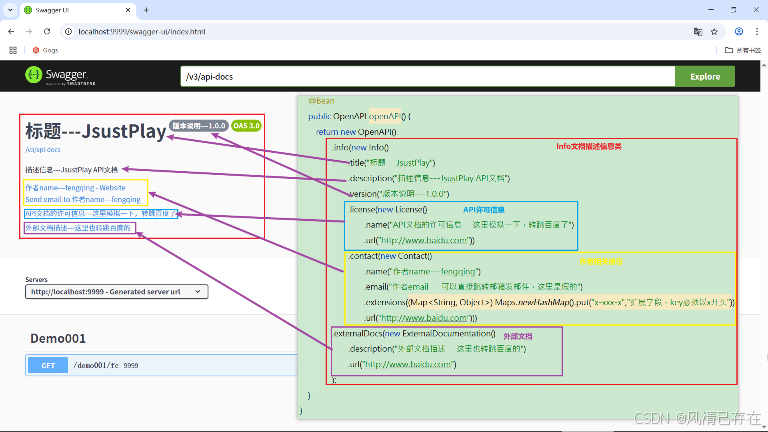Click the page vertical scrollbar
The height and width of the screenshot is (432, 768).
[x=764, y=245]
